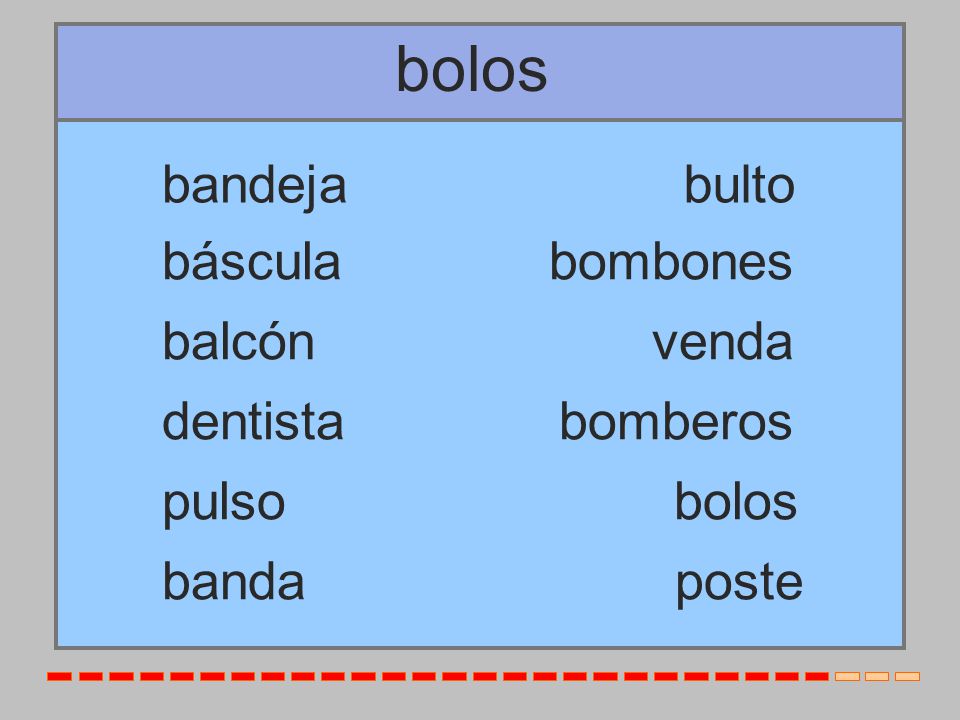Select the word pulso
This screenshot has width=960, height=720.
pyautogui.click(x=223, y=504)
